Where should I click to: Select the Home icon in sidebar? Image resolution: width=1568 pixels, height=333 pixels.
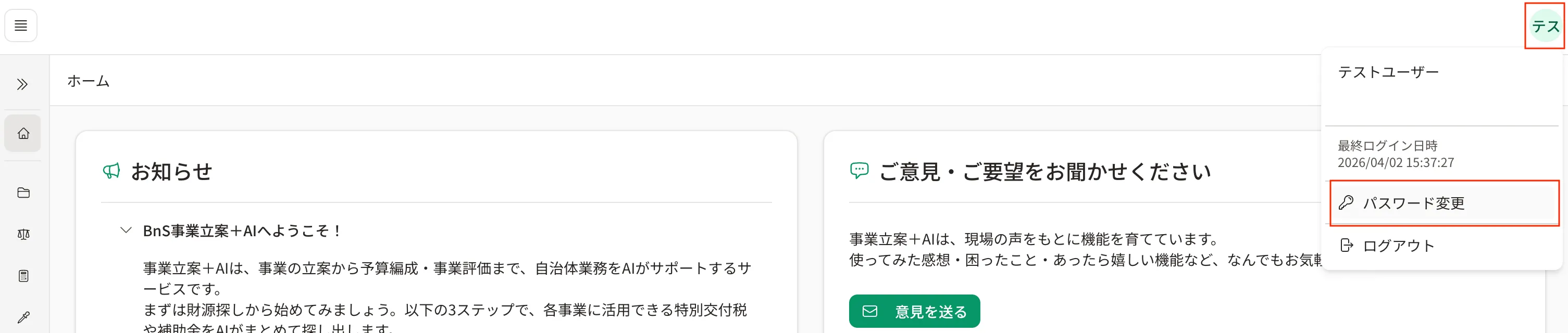pyautogui.click(x=23, y=133)
